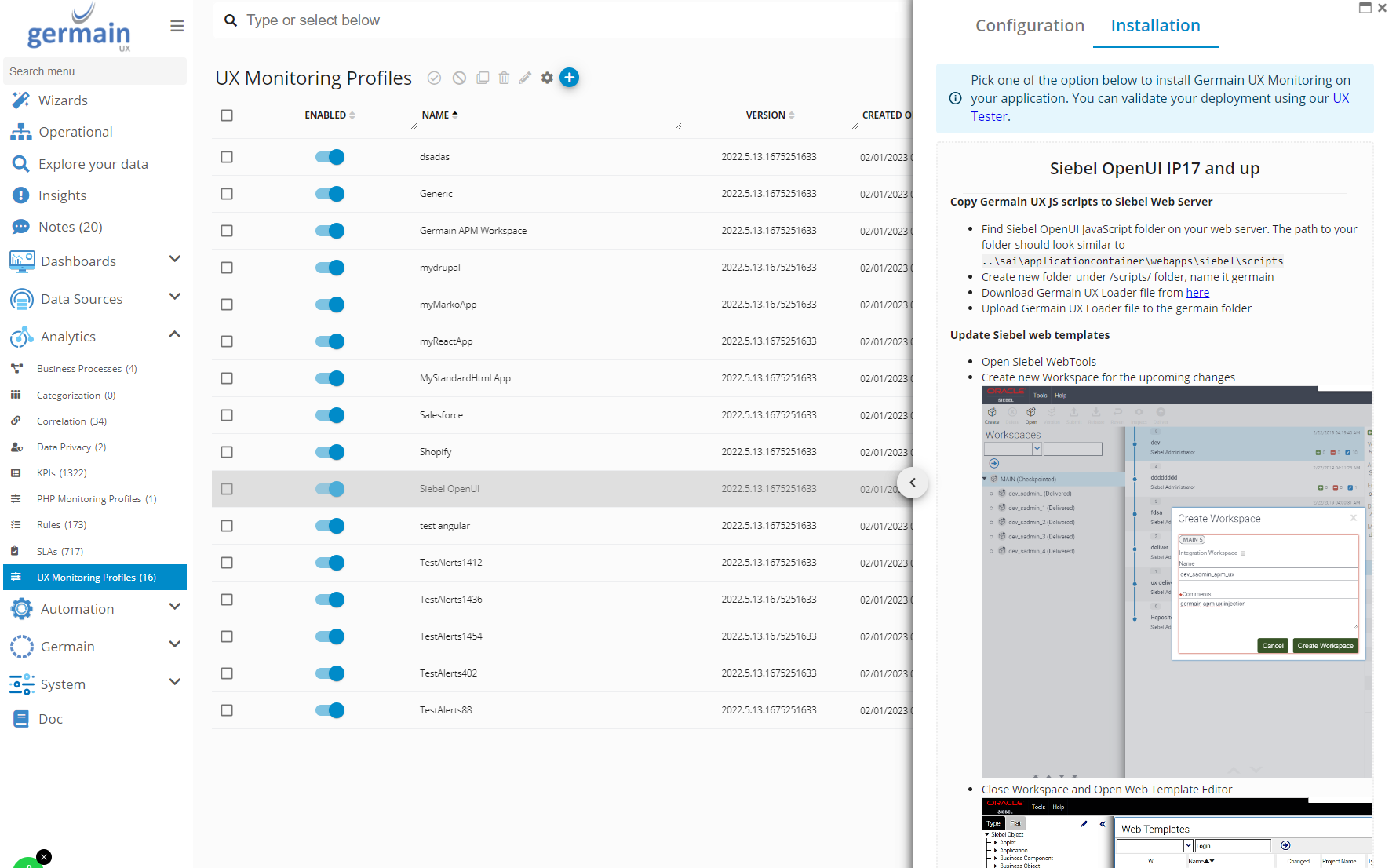Collapse the Analytics menu section
1396x868 pixels.
click(x=175, y=335)
